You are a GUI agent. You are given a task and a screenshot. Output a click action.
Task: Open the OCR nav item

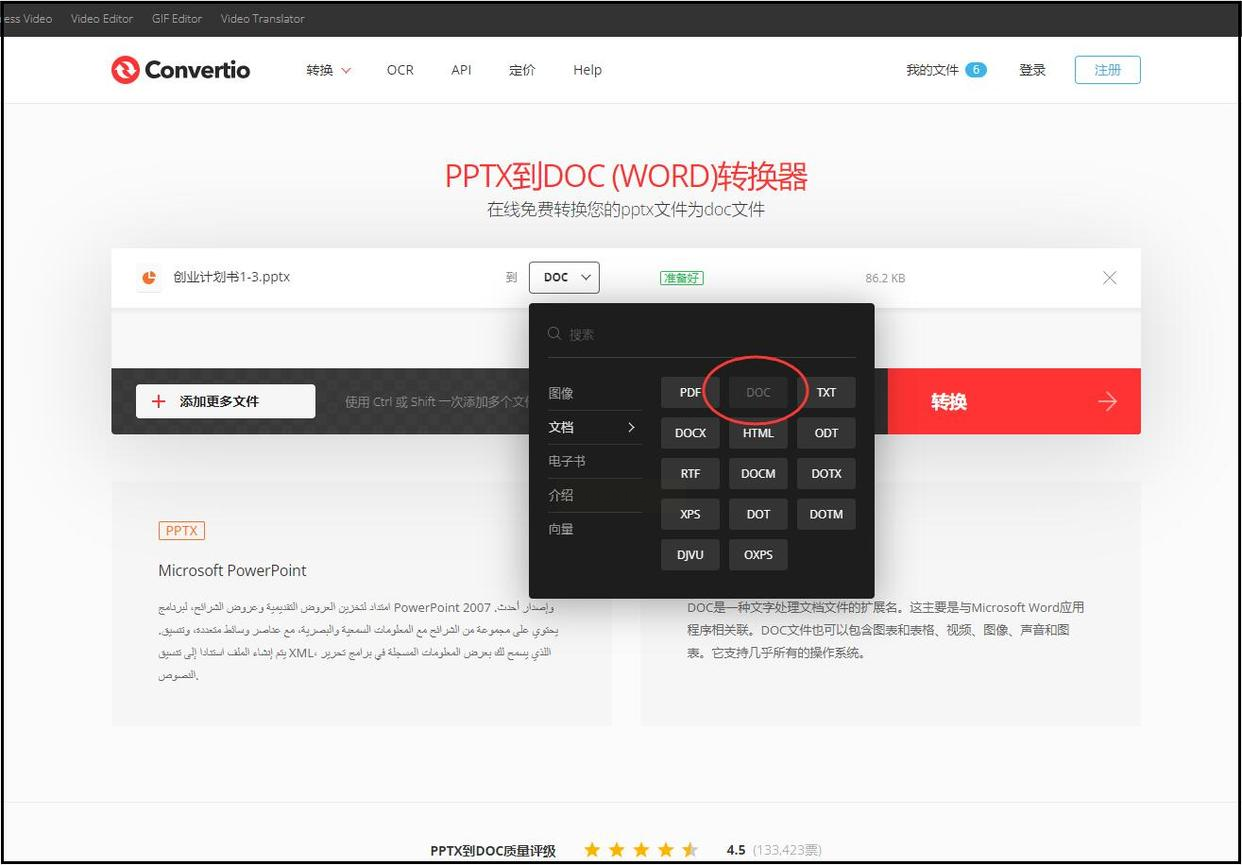point(400,70)
